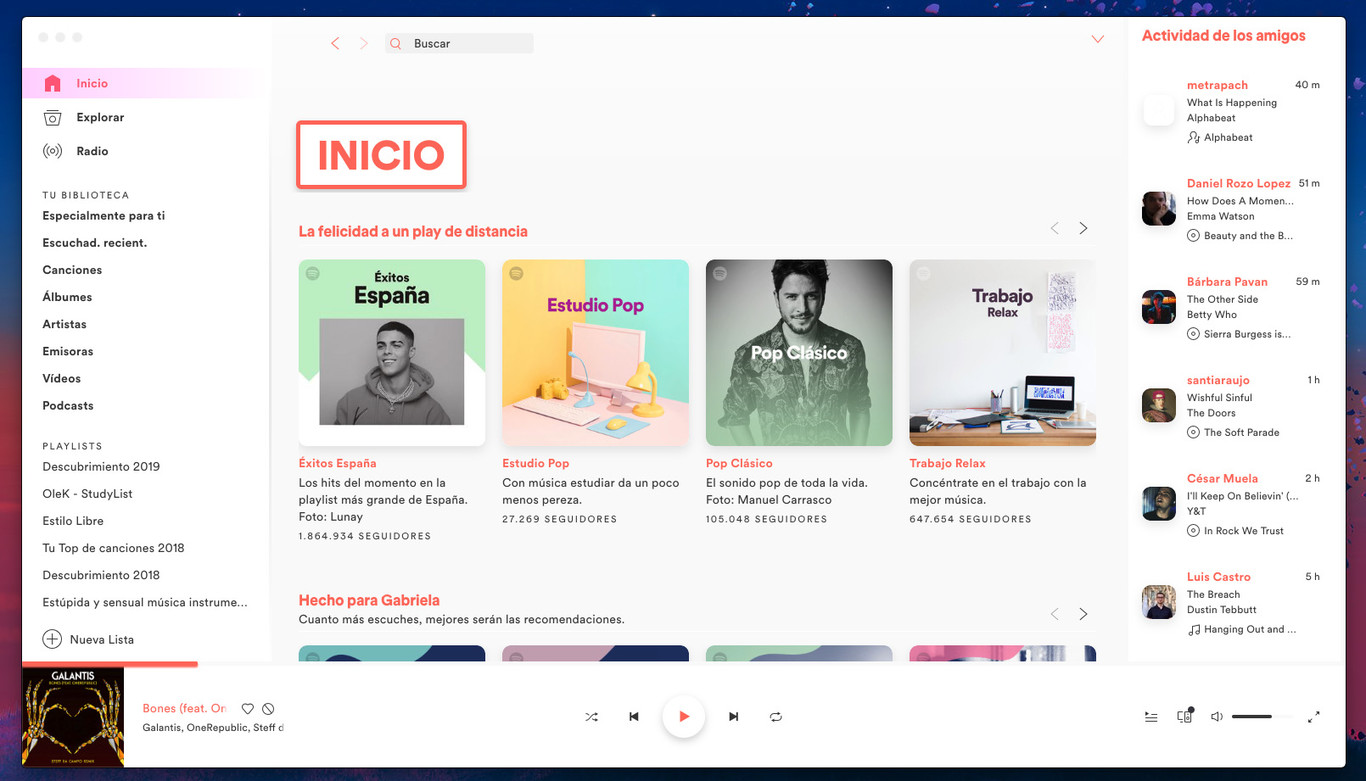Open Tu Top de canciones 2018 playlist
This screenshot has width=1366, height=781.
click(113, 548)
